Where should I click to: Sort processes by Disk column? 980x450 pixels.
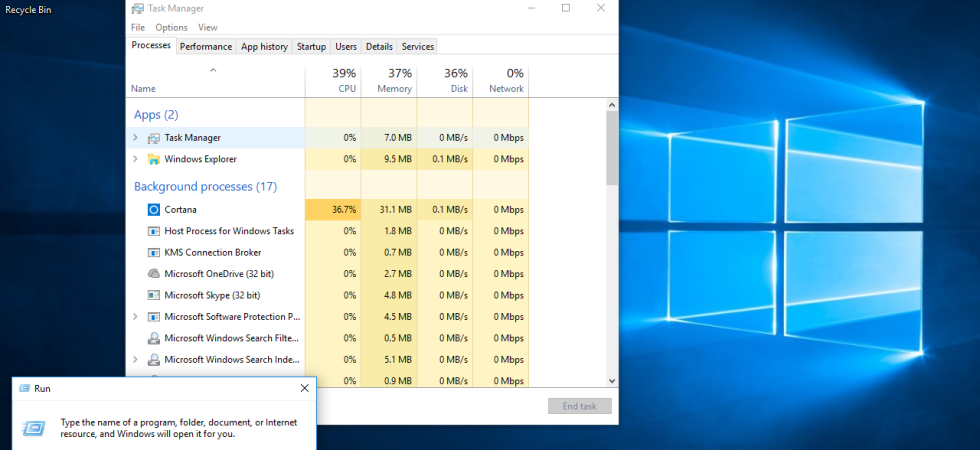click(444, 81)
